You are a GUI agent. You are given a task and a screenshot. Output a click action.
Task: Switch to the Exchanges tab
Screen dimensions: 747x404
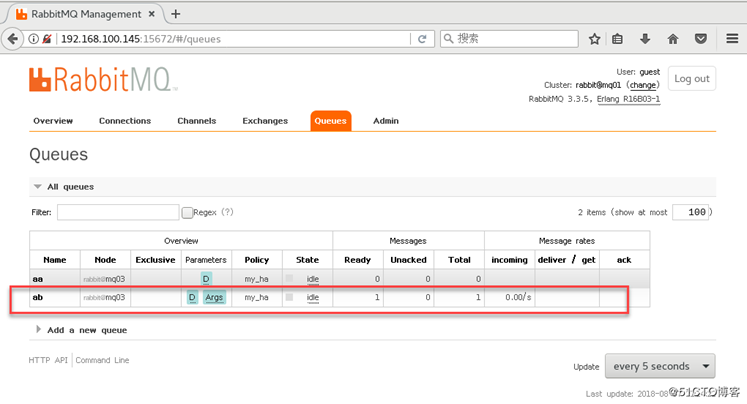click(x=265, y=121)
